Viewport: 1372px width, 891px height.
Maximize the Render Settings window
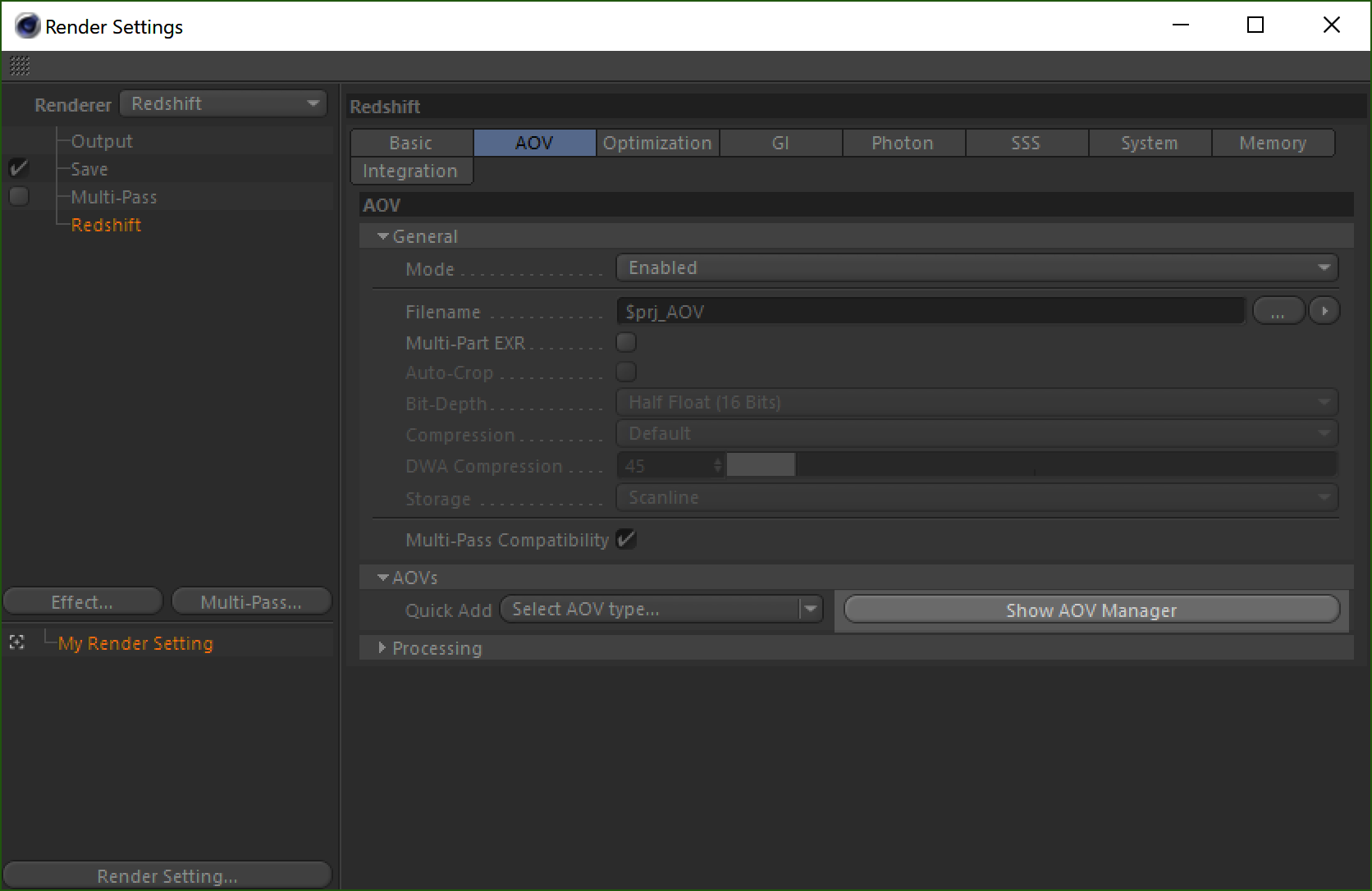click(1255, 25)
